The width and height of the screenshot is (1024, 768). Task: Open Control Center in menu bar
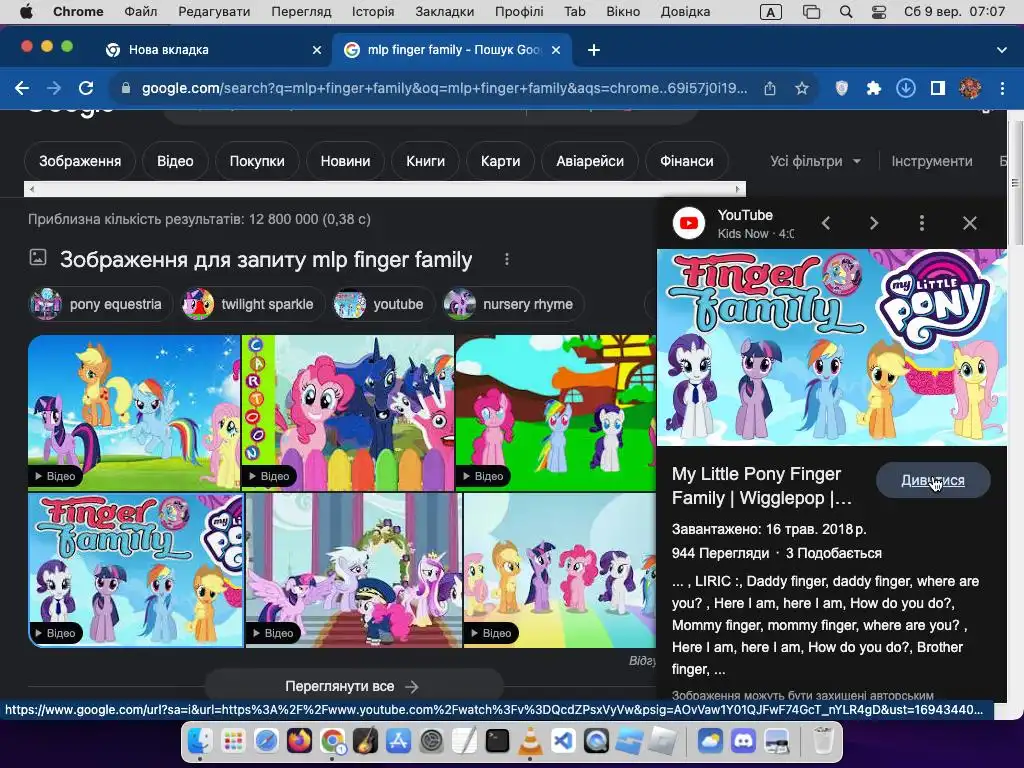coord(879,12)
